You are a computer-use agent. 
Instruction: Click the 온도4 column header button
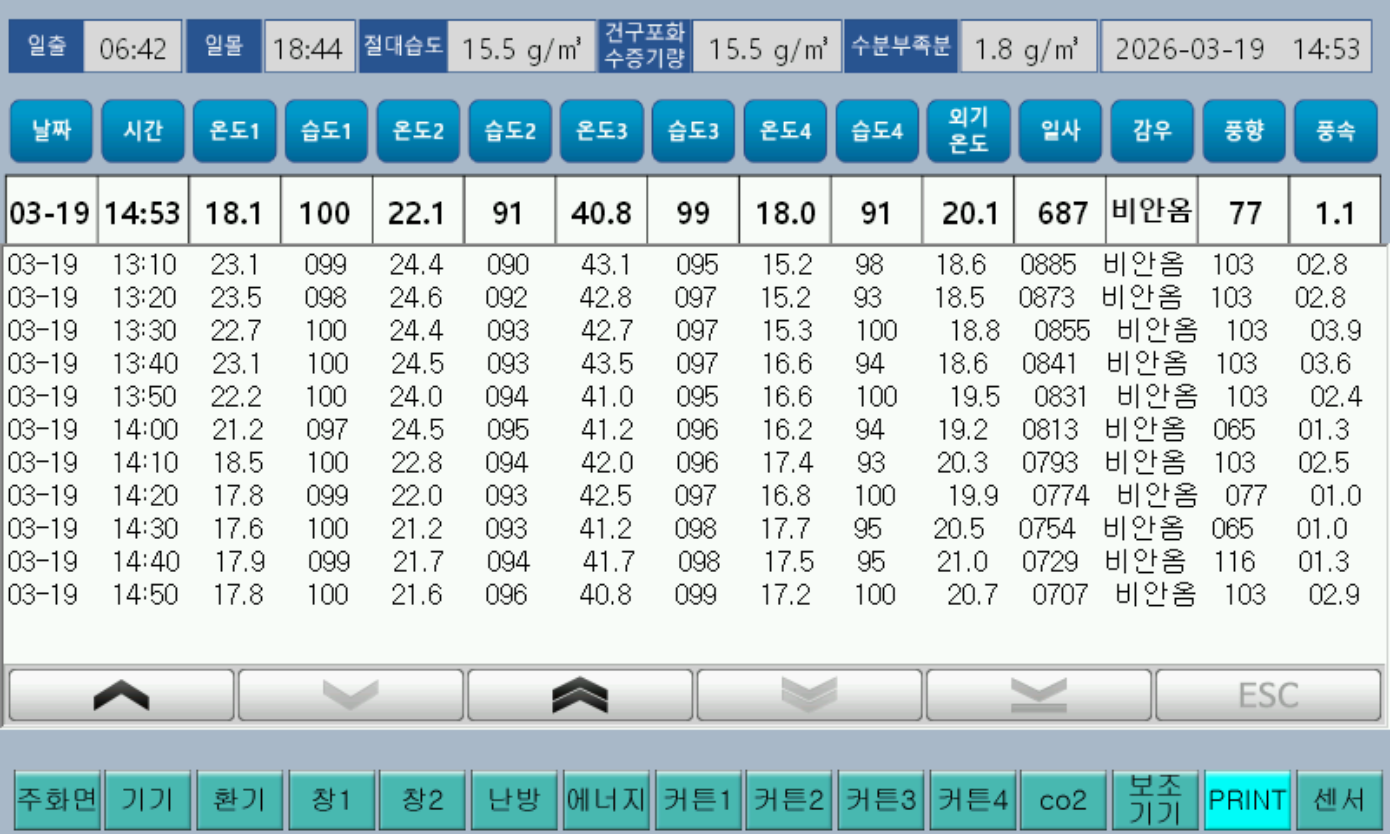tap(785, 131)
